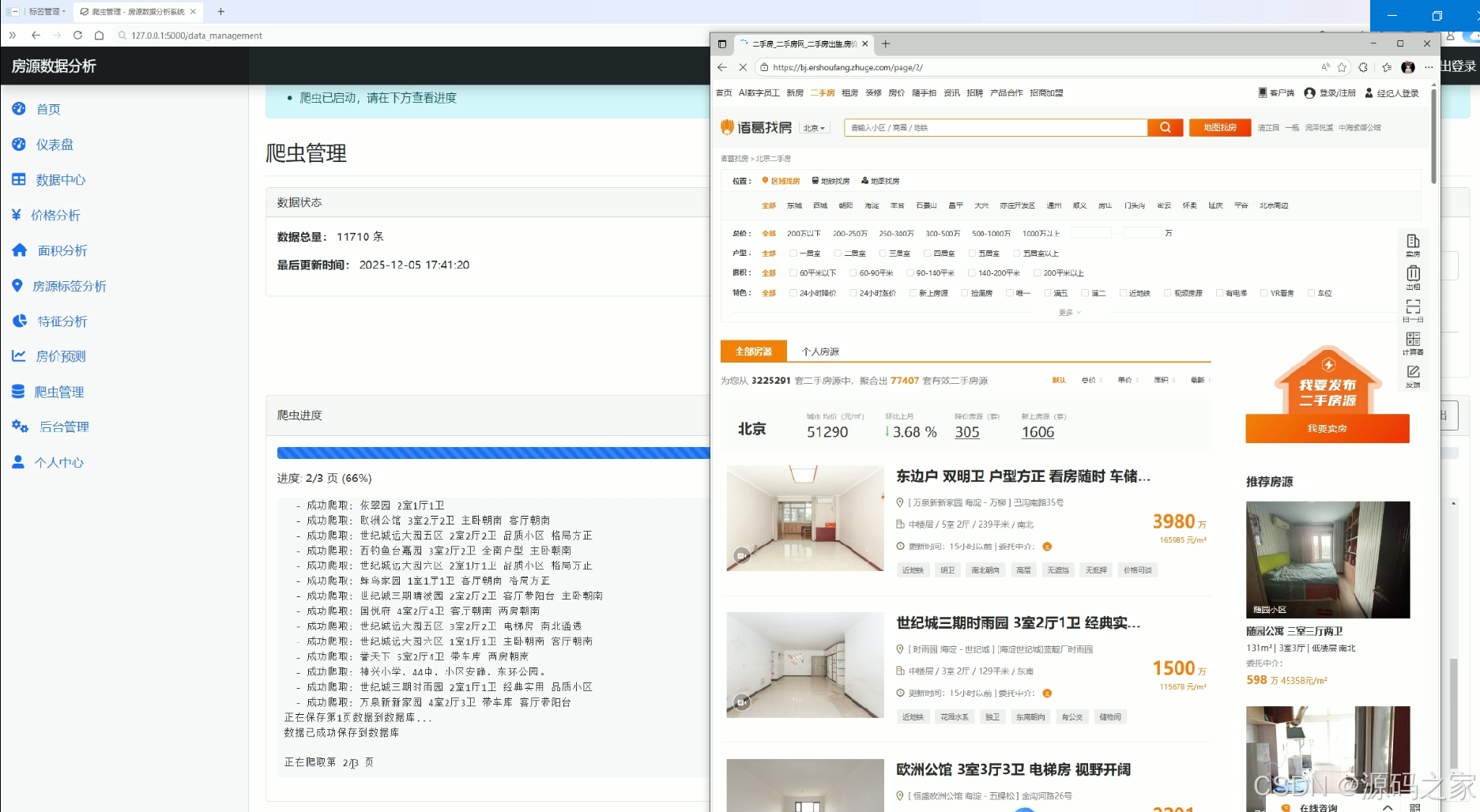Check the 60平米以下 area filter

[x=793, y=273]
